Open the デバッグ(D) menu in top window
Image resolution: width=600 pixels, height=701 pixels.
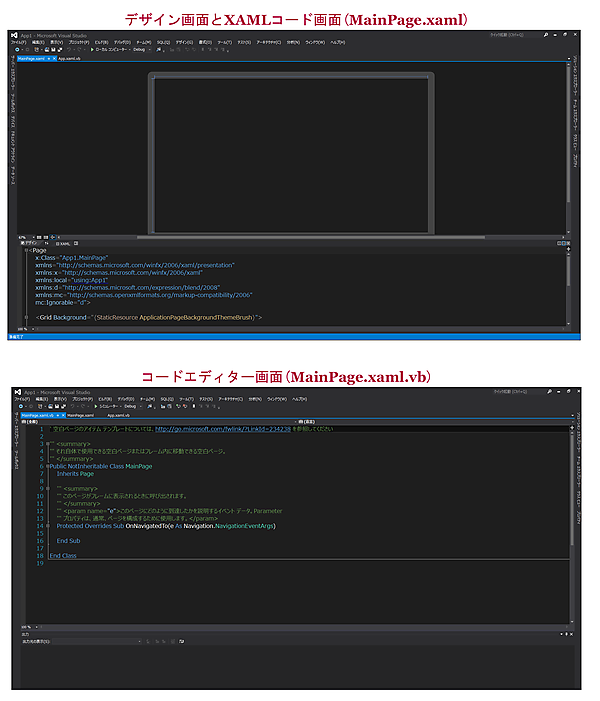(124, 43)
